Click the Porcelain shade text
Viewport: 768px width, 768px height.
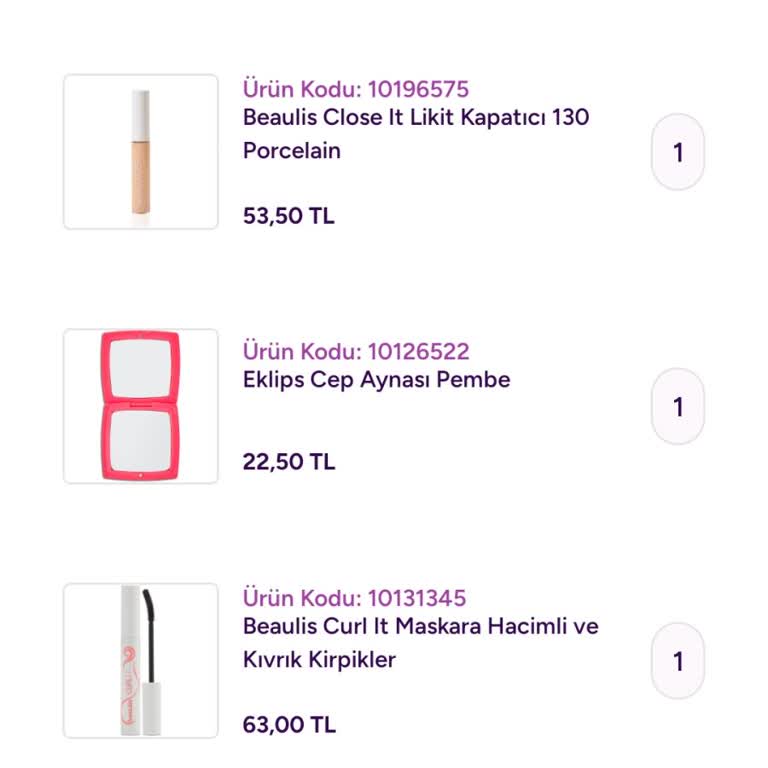[x=291, y=151]
